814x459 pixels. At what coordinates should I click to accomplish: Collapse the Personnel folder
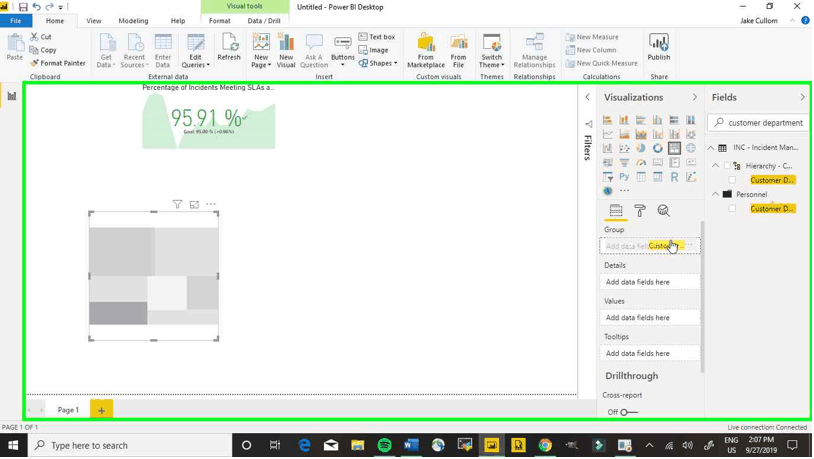(x=715, y=195)
